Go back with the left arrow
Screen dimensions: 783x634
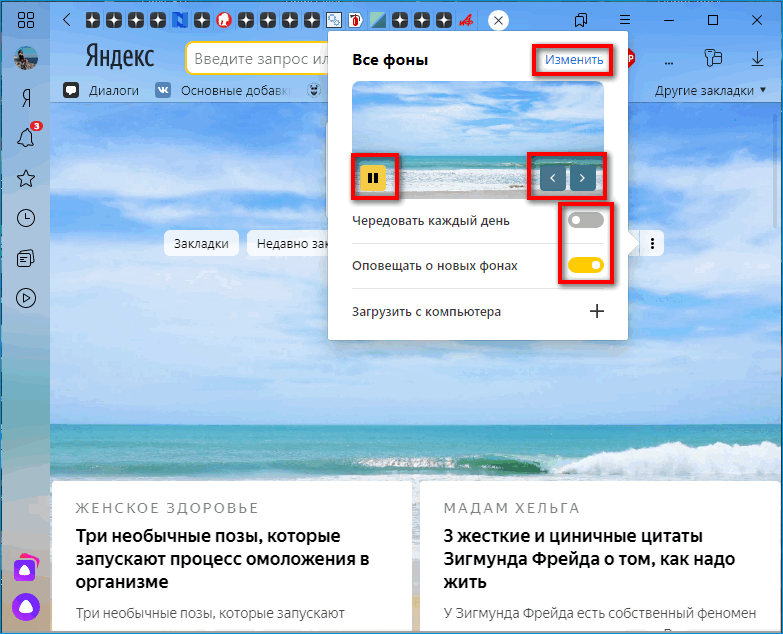pyautogui.click(x=66, y=20)
